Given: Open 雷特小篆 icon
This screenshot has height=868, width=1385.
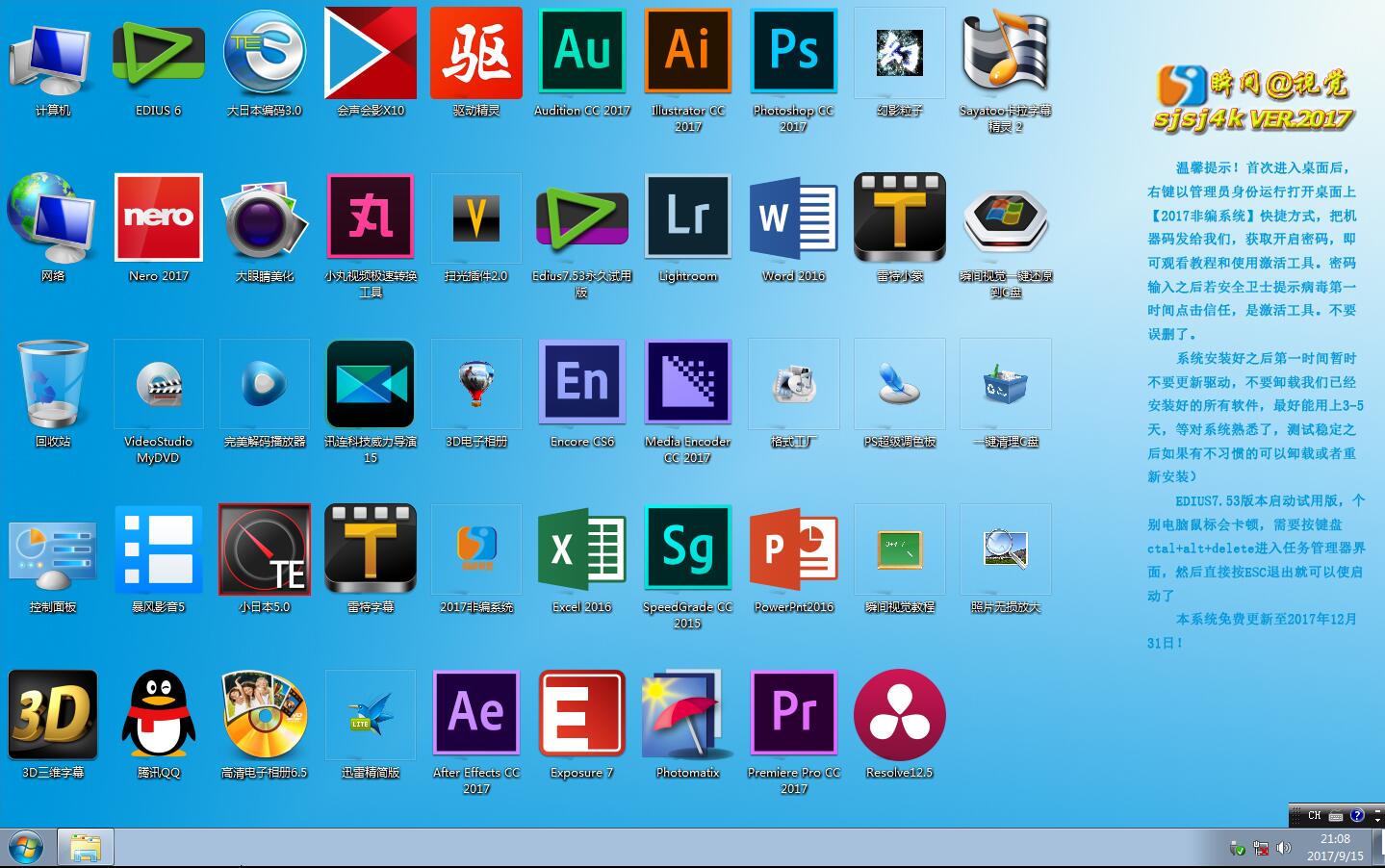Looking at the screenshot, I should click(x=900, y=217).
